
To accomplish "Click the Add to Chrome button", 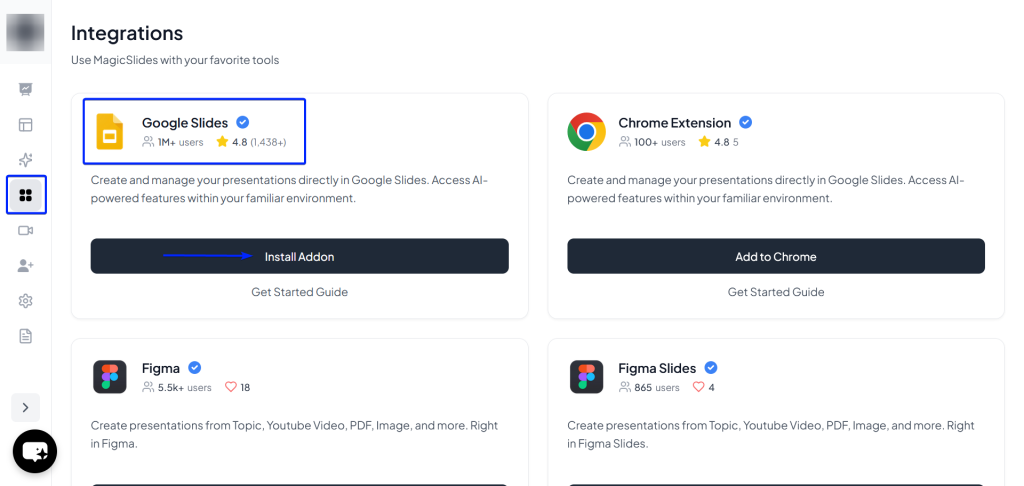I will 775,257.
